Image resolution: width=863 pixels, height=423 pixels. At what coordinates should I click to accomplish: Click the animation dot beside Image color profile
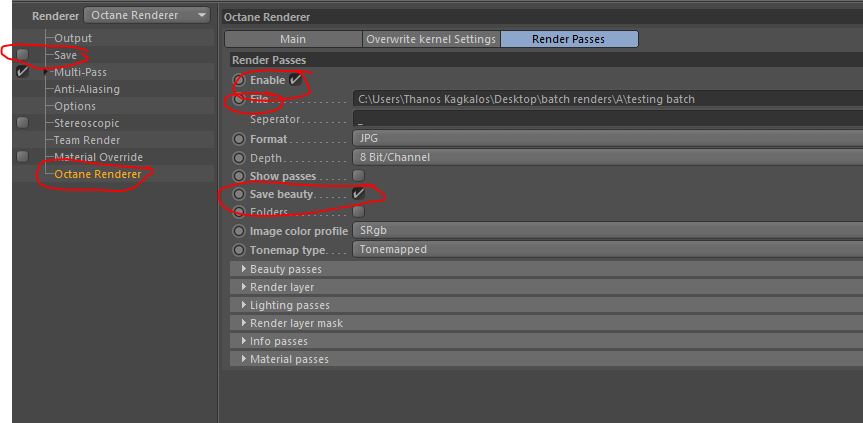239,231
